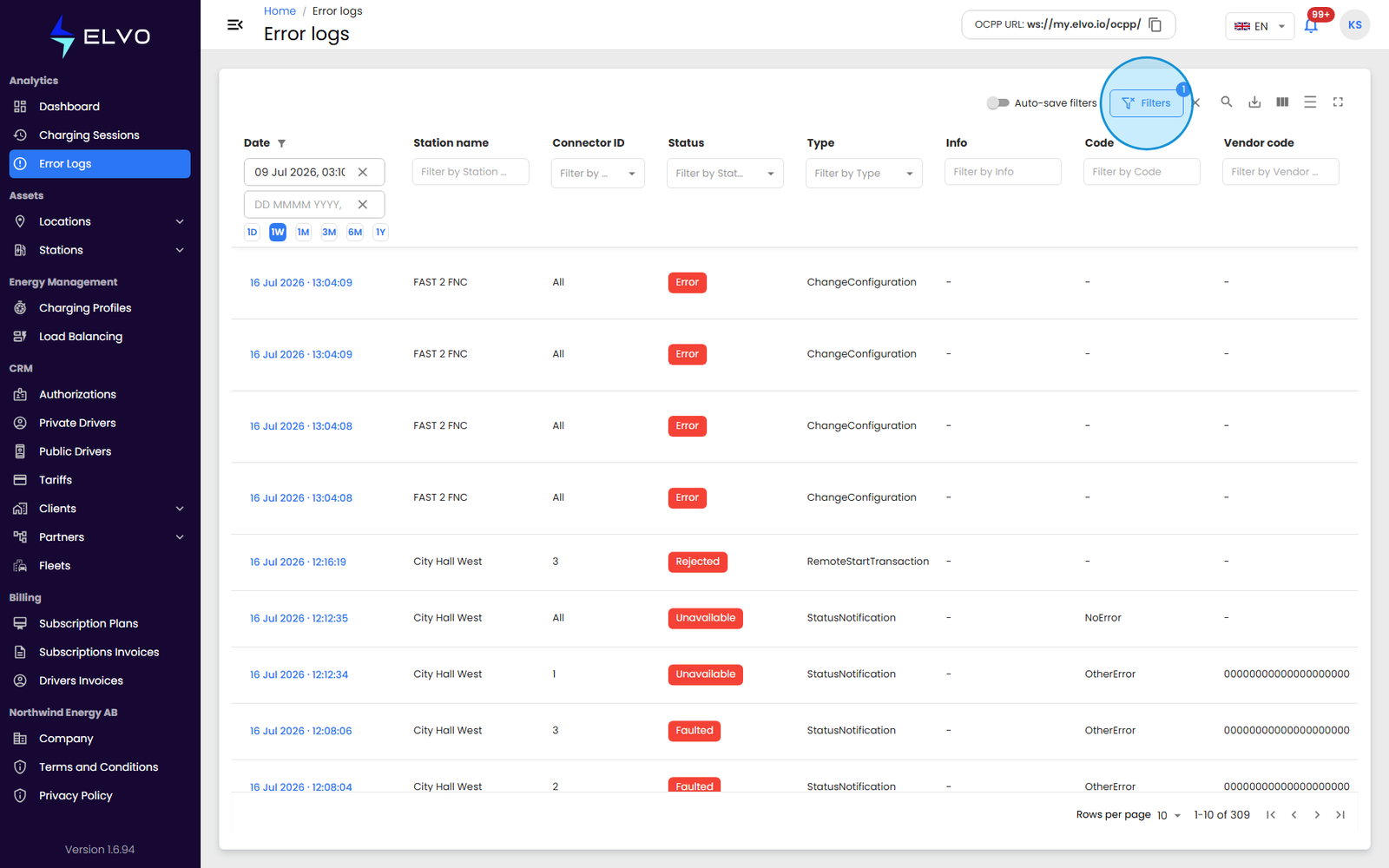Viewport: 1389px width, 868px height.
Task: Open Charging Profiles page
Action: click(100, 308)
